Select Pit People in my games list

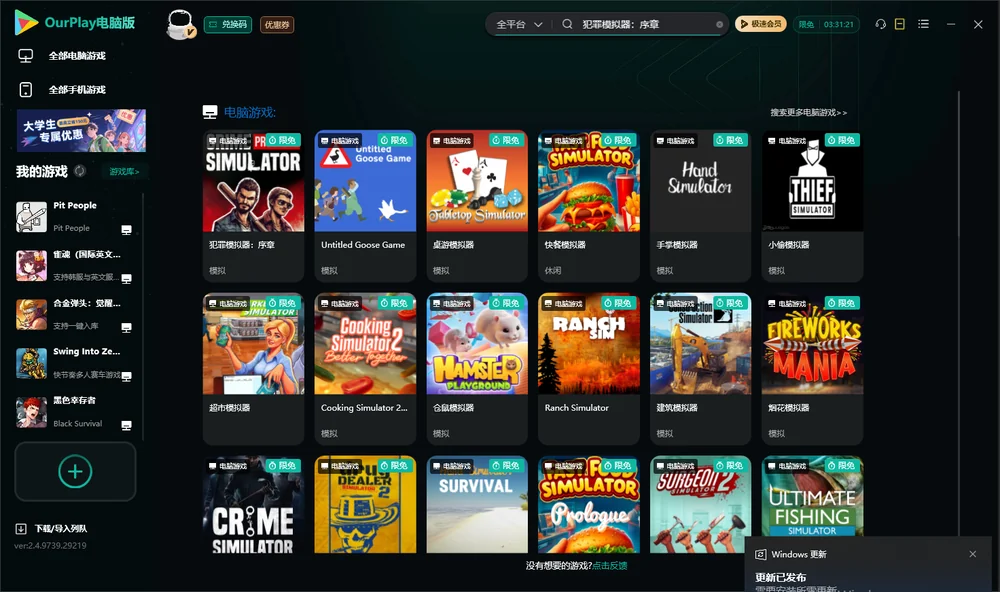pos(75,217)
